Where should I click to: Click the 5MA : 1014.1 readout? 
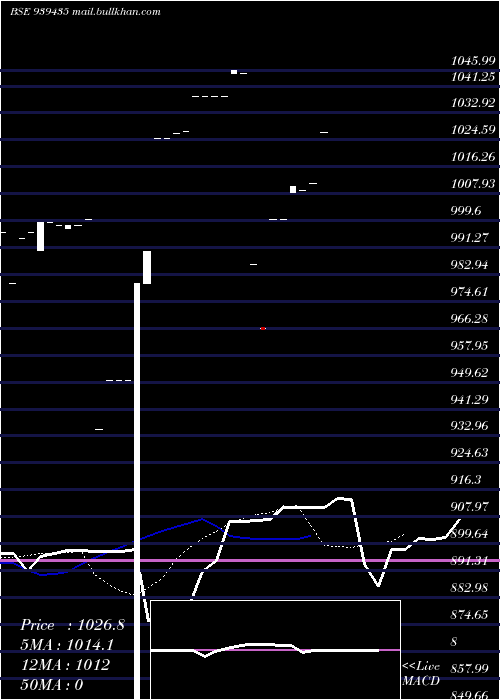point(67,645)
